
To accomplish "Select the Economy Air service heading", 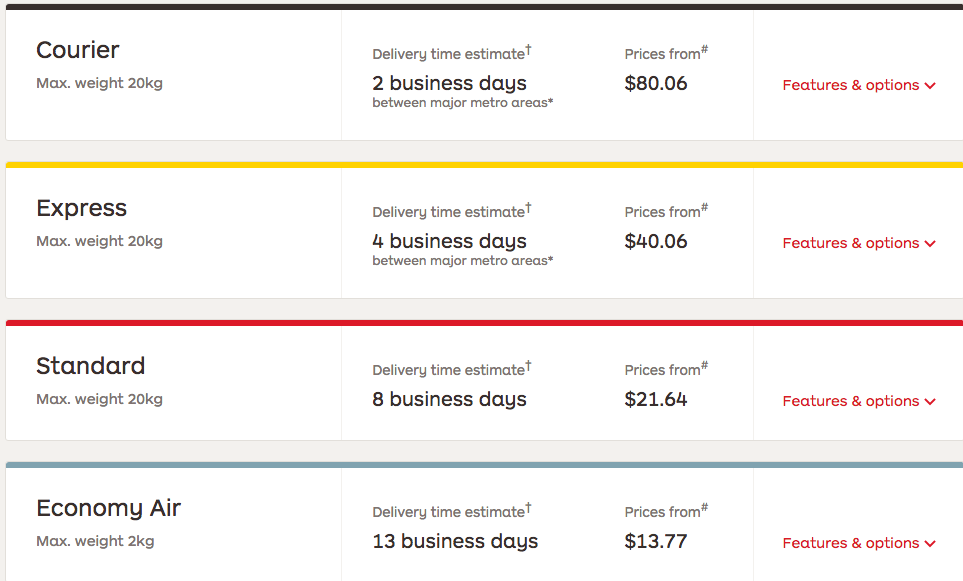I will pyautogui.click(x=108, y=509).
